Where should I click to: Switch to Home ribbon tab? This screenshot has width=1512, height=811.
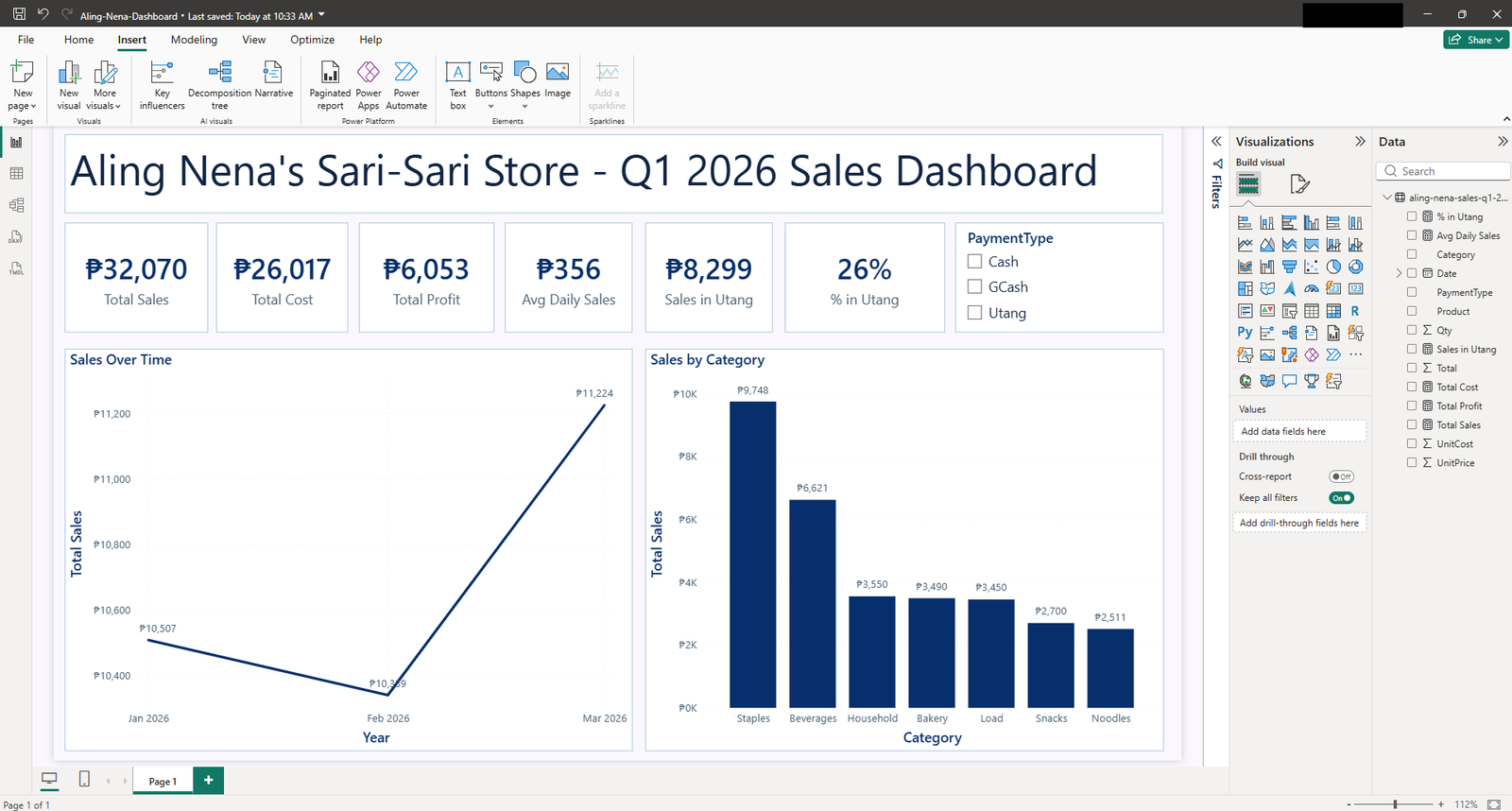(78, 40)
